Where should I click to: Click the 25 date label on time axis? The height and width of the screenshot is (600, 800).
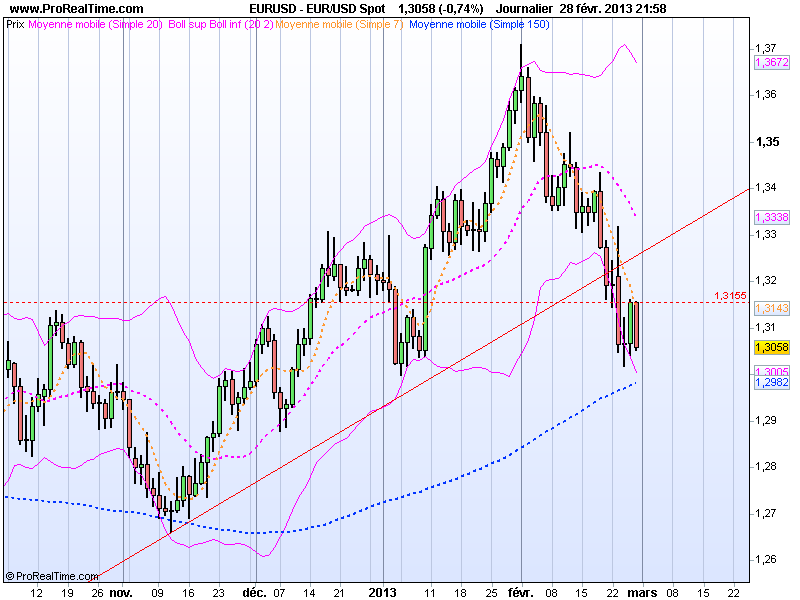tap(491, 593)
